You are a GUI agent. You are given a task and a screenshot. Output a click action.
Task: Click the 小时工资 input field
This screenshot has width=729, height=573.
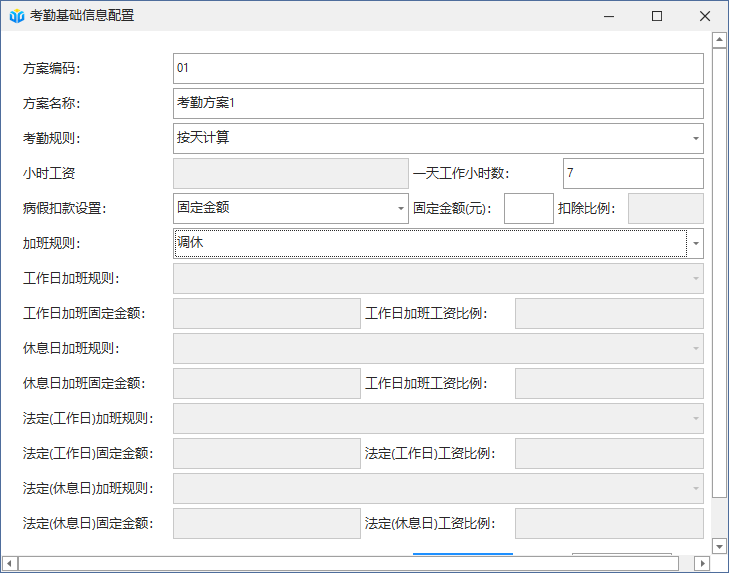[291, 173]
